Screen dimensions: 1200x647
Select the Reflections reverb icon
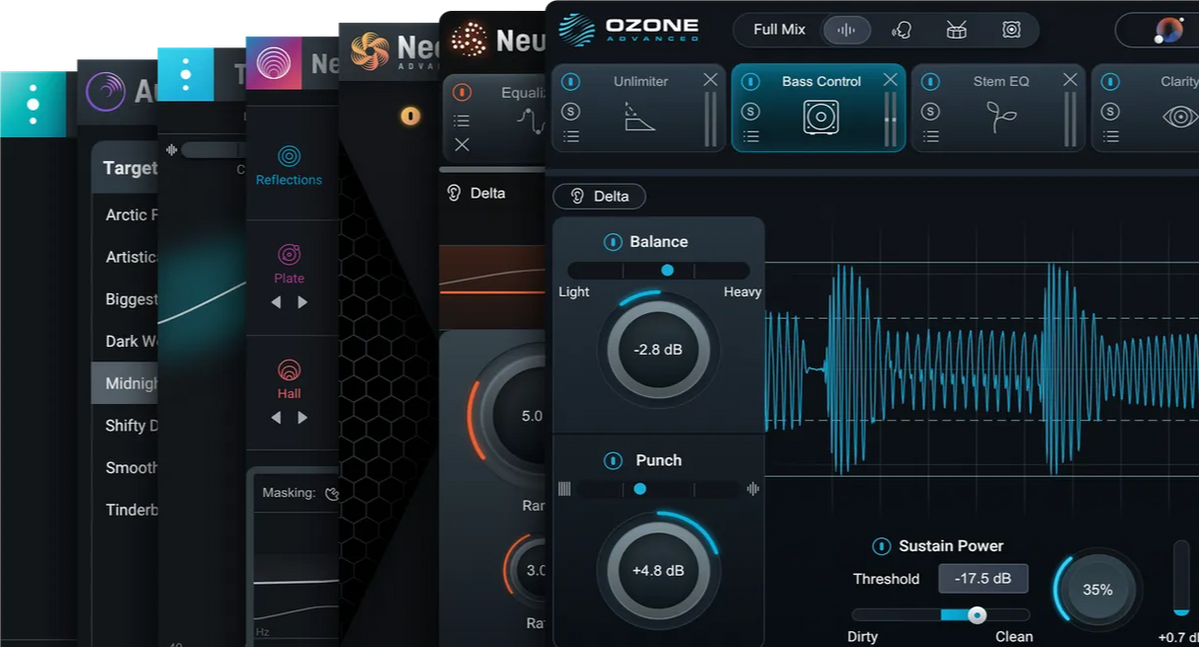289,157
